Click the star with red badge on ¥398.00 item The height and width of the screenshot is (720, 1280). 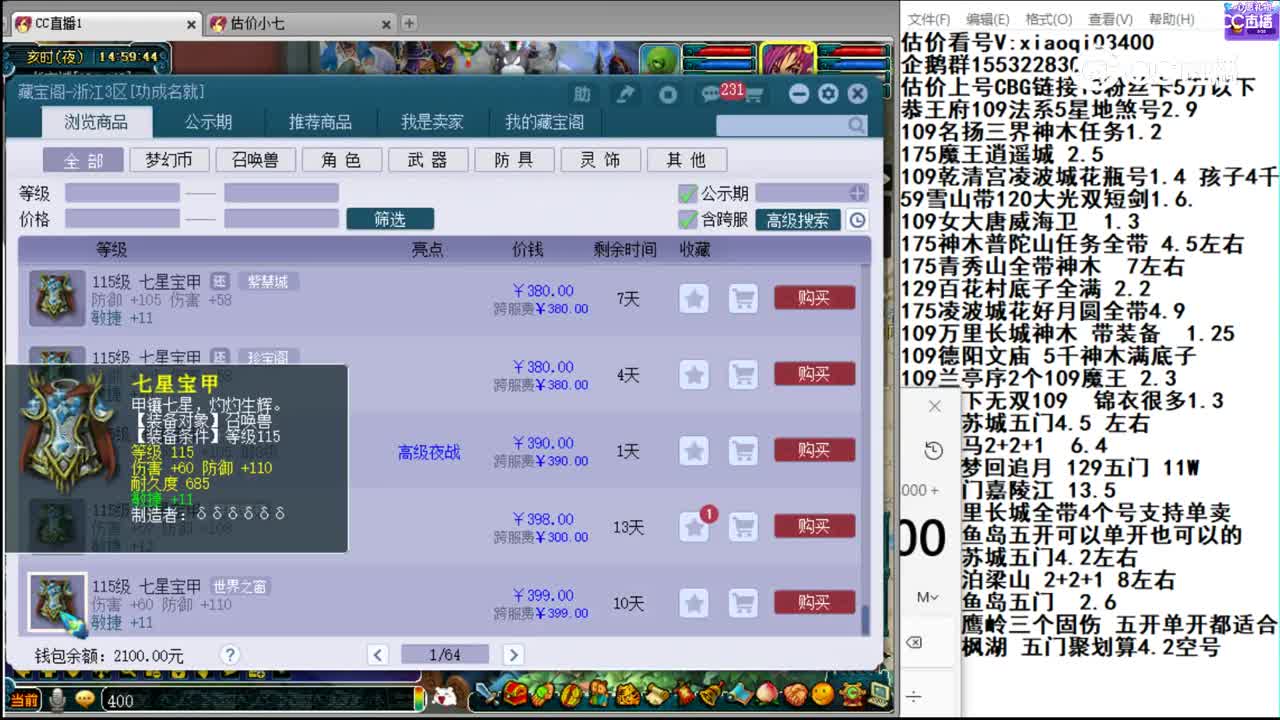(696, 525)
